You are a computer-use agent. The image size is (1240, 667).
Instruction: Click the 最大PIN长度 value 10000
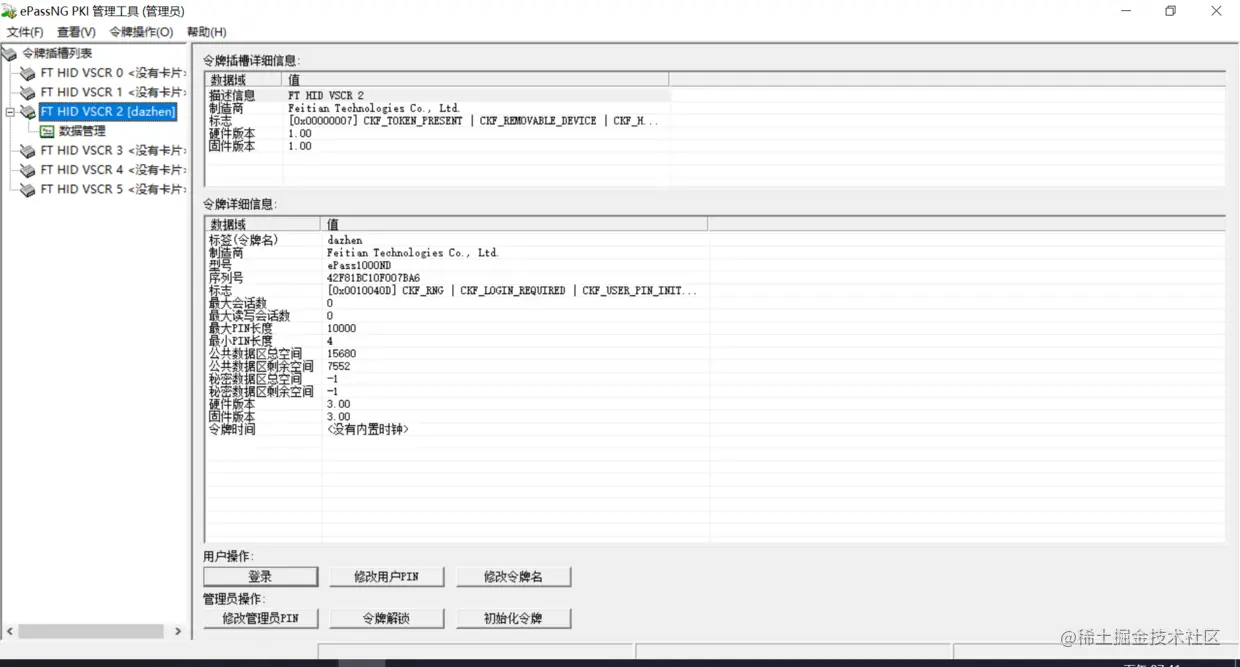(x=341, y=329)
